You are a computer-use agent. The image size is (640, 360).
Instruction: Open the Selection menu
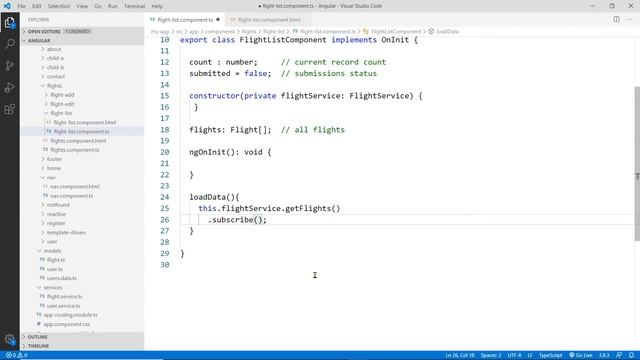point(59,6)
